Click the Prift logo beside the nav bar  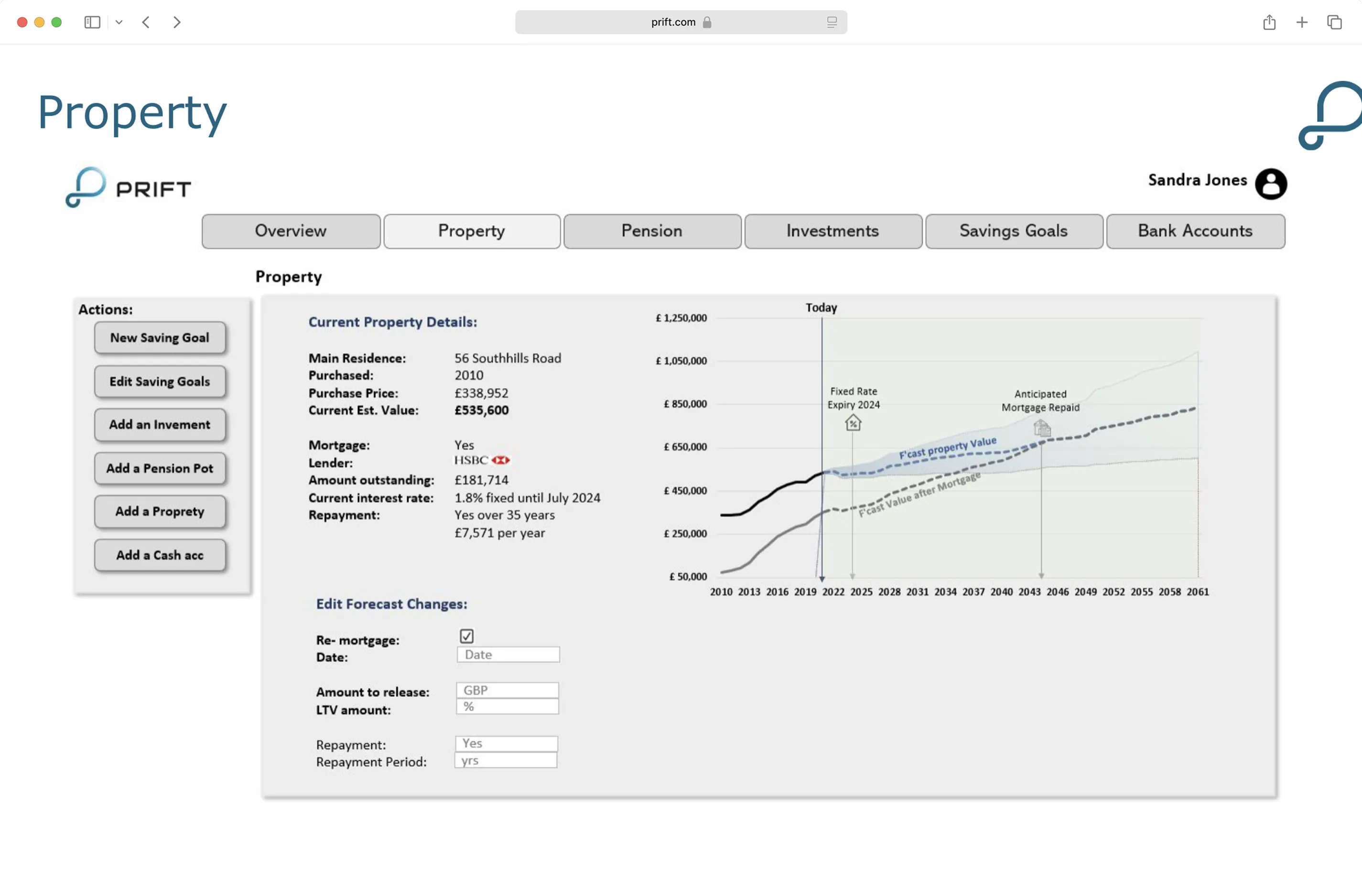coord(128,187)
